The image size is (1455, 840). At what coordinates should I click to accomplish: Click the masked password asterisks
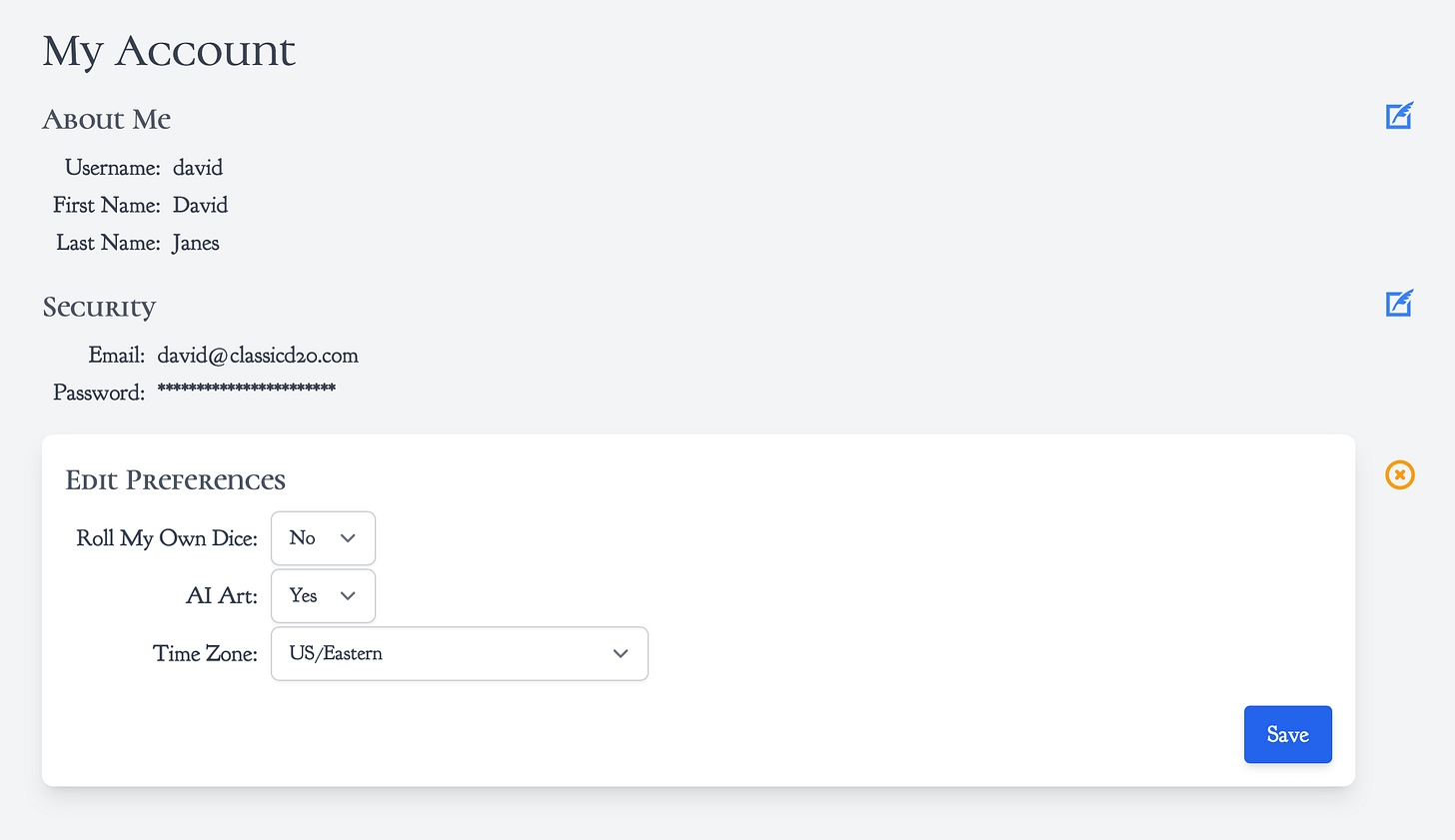pyautogui.click(x=247, y=389)
